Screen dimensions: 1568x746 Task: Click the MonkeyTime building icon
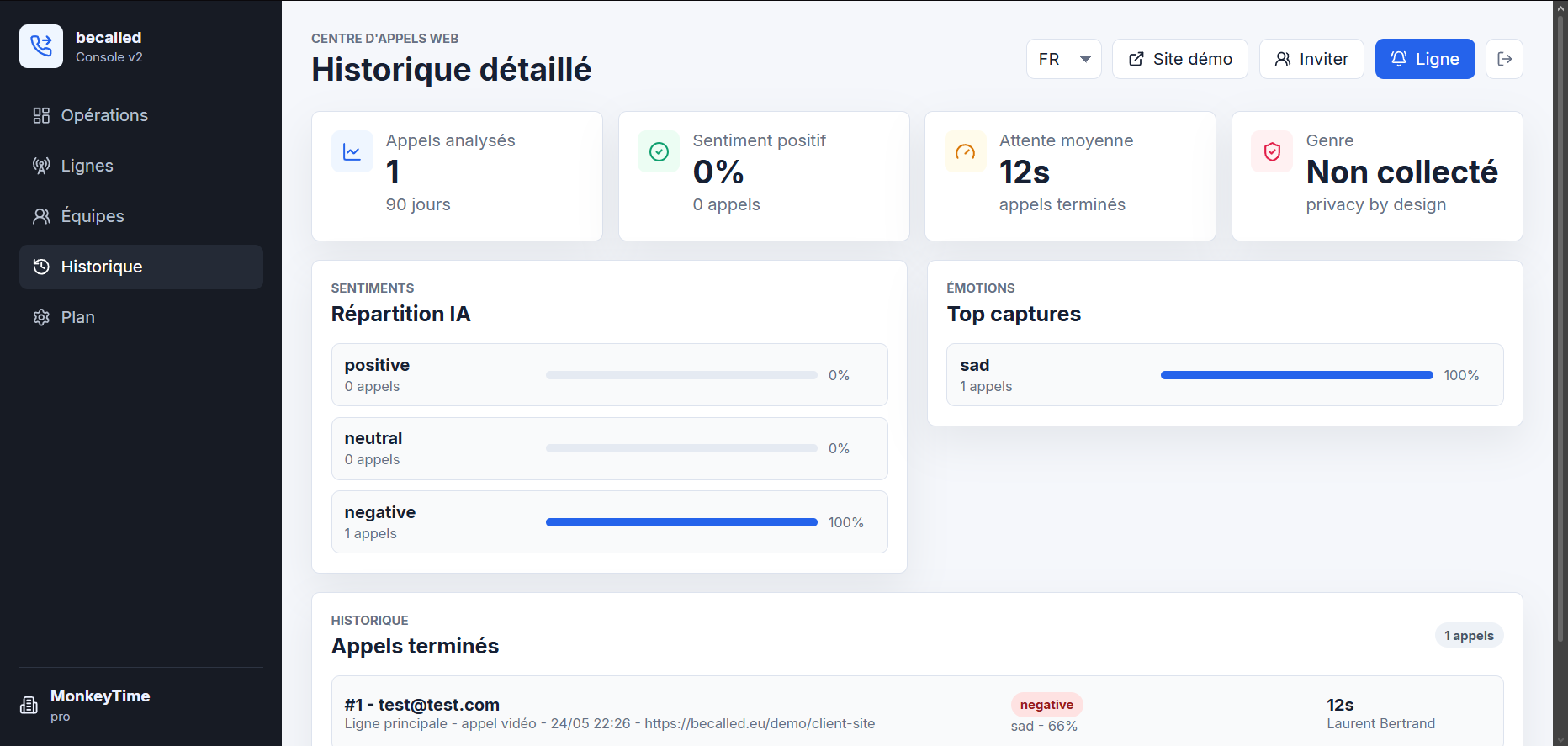(29, 705)
